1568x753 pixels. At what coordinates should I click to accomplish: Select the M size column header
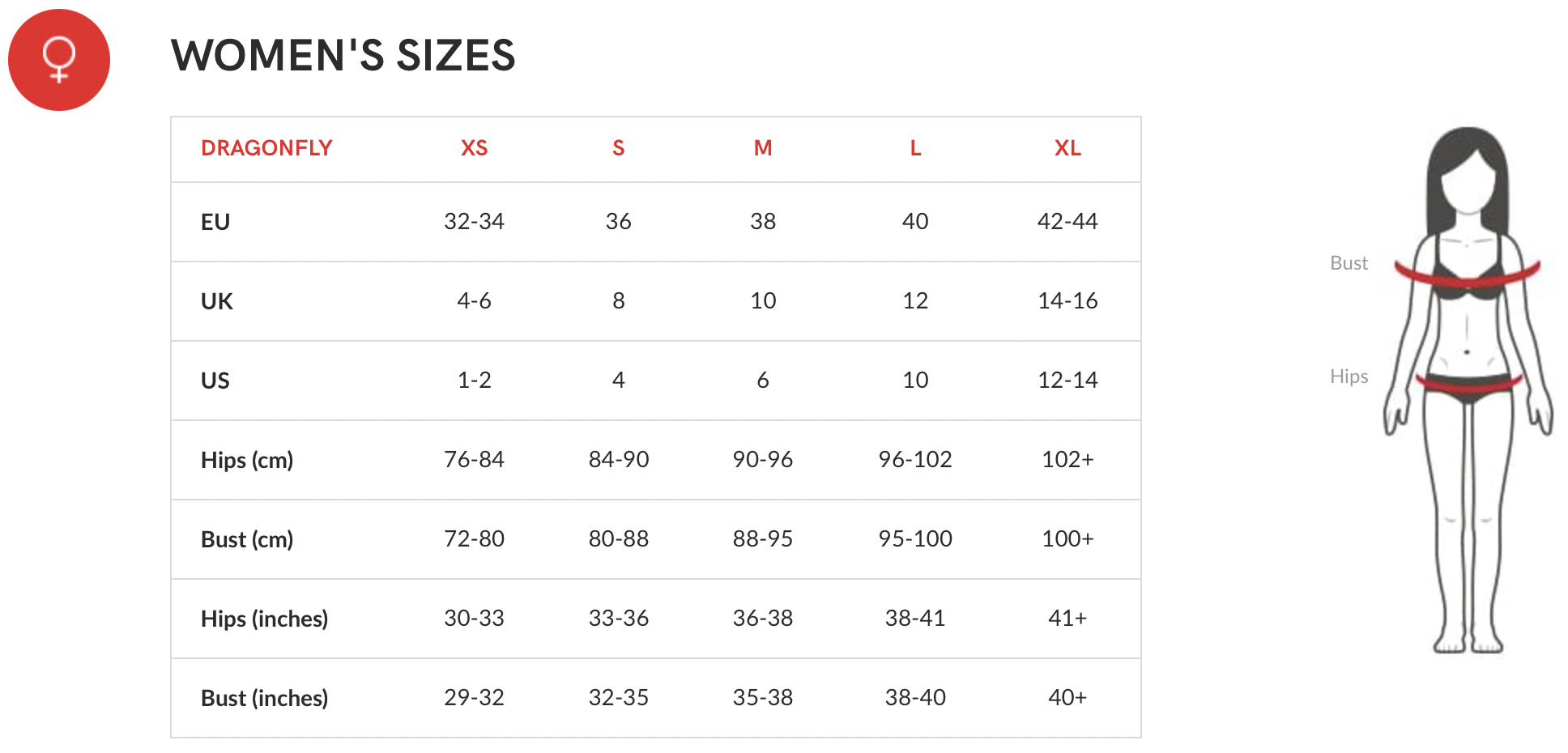point(763,148)
